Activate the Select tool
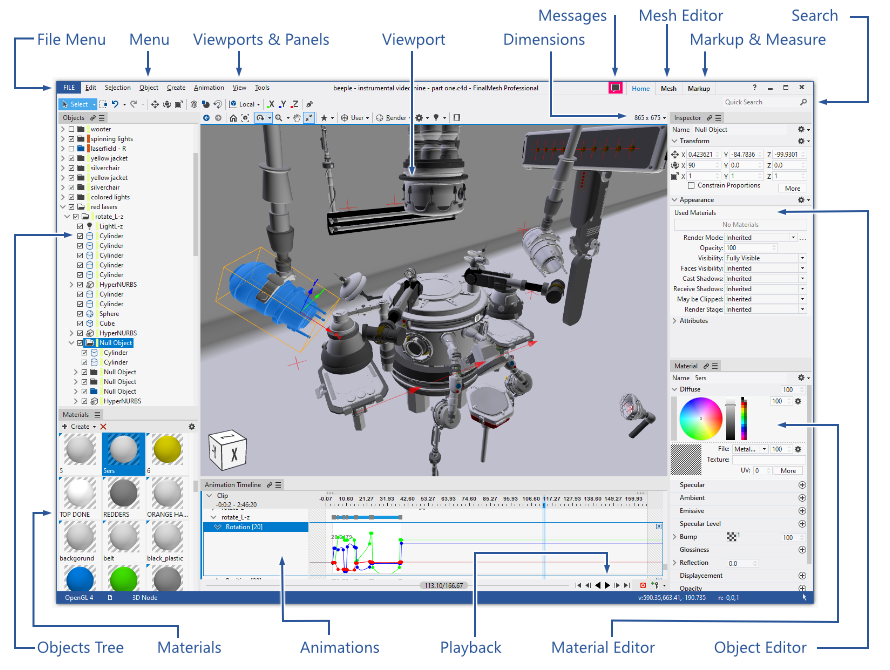The image size is (890, 670). pos(76,104)
